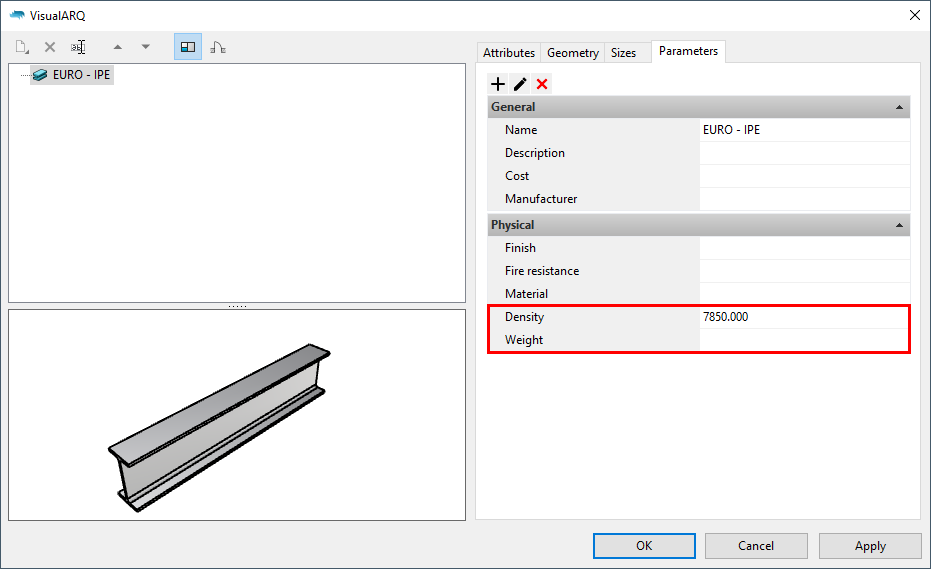Image resolution: width=931 pixels, height=569 pixels.
Task: Collapse the General section arrow
Action: [899, 108]
